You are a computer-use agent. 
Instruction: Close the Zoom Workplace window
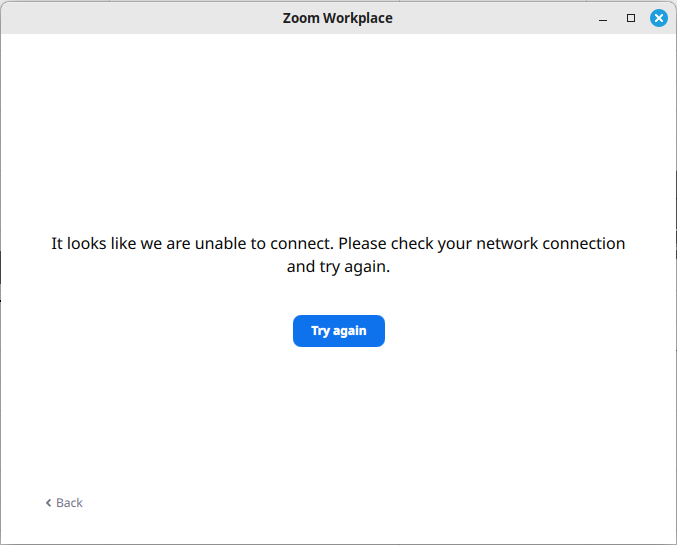(659, 18)
